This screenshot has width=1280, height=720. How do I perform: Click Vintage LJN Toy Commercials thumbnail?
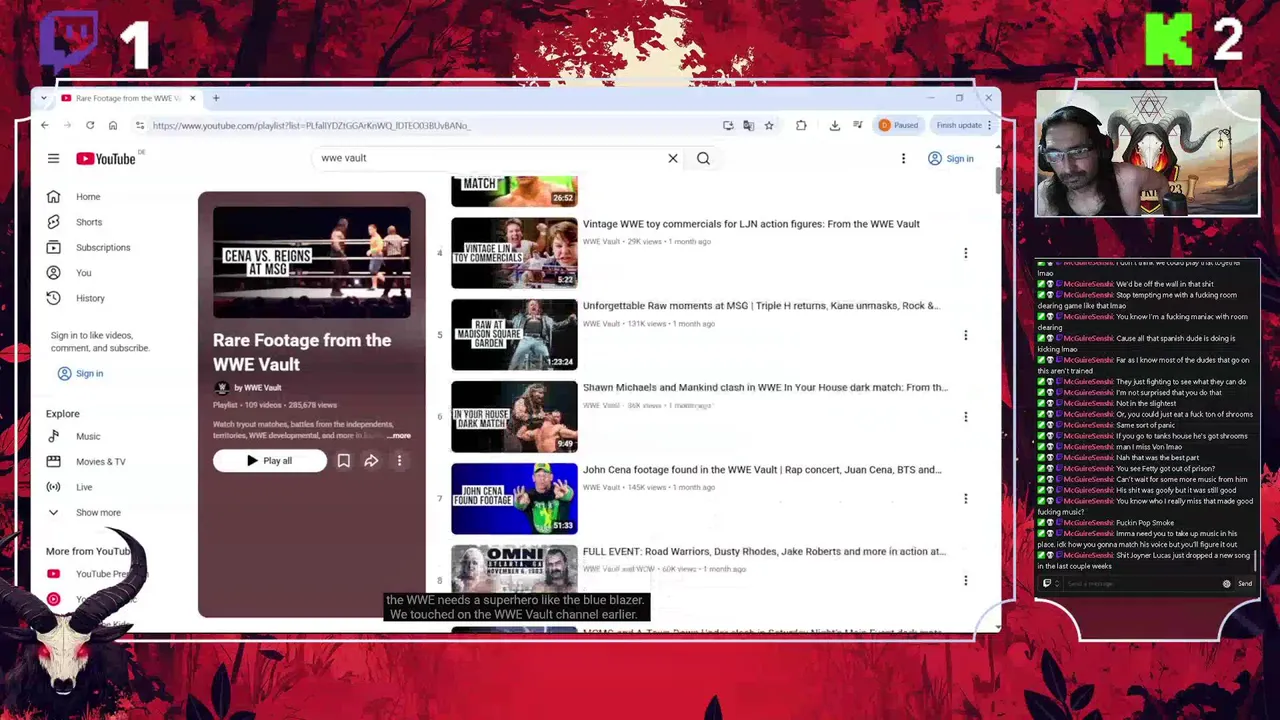(514, 253)
